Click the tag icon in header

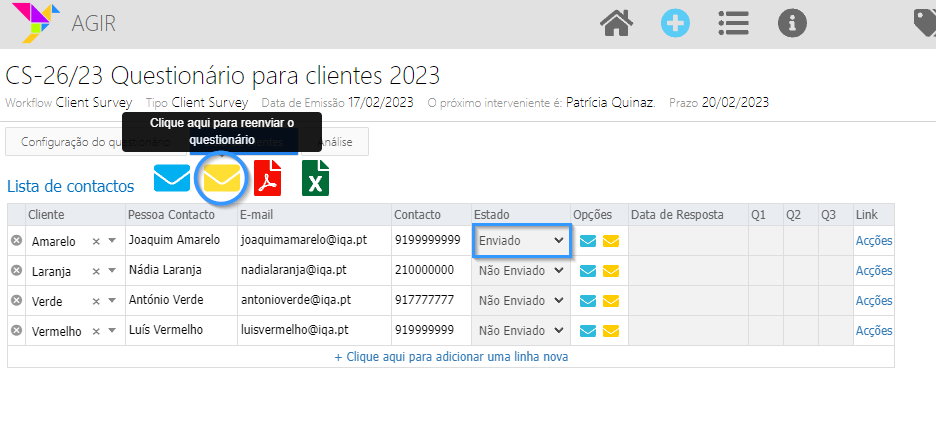[925, 24]
